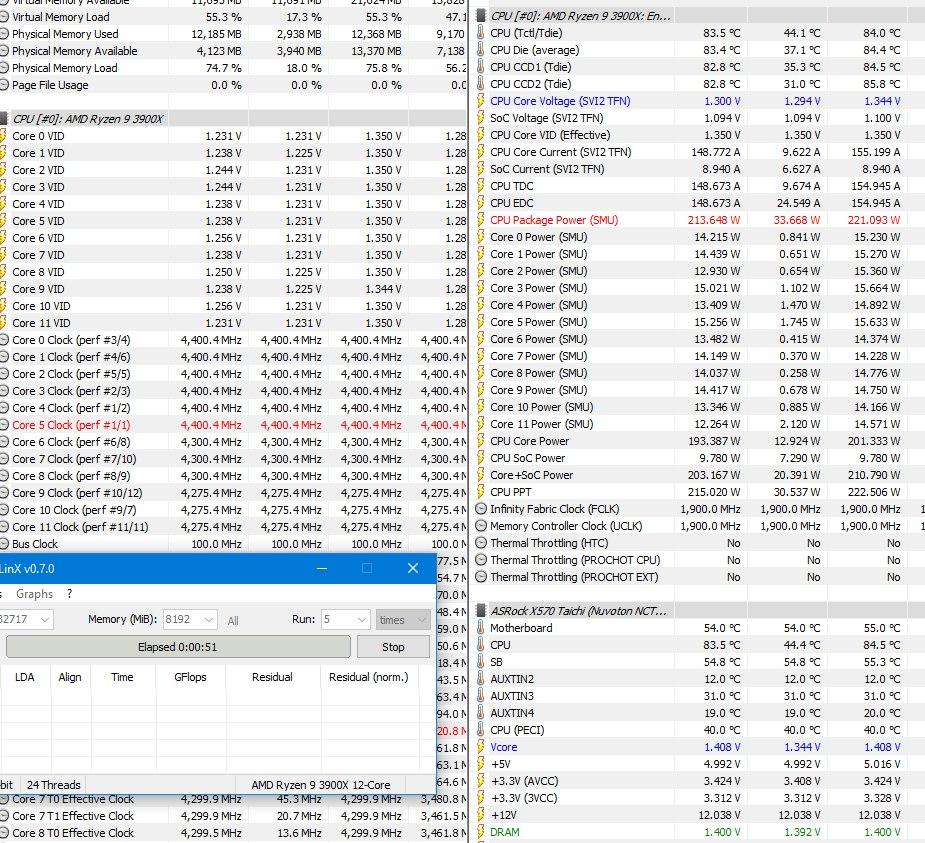Click the Align column header in LinX

tap(70, 677)
